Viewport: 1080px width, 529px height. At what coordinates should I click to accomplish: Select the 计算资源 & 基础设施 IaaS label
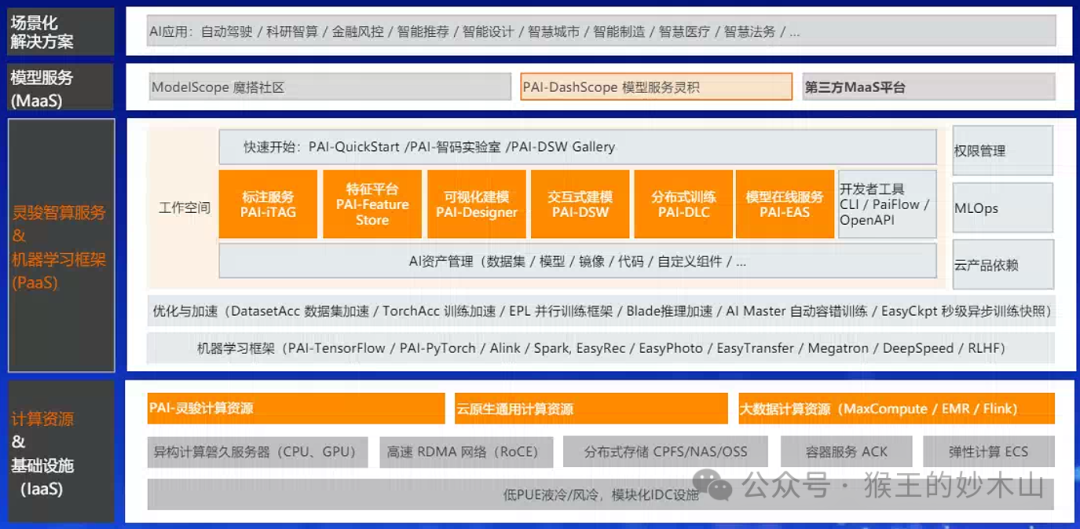[61, 451]
